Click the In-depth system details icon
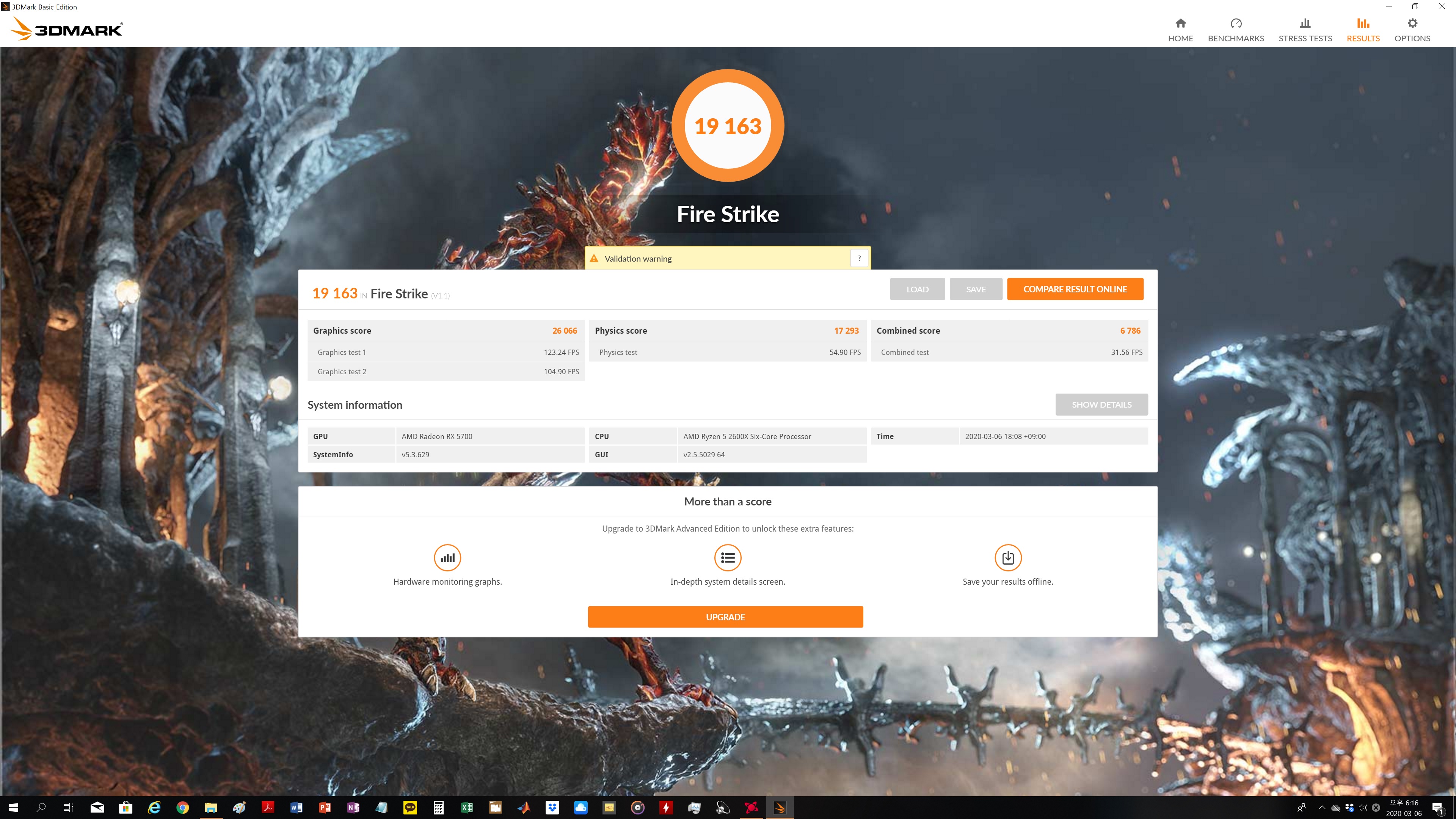This screenshot has width=1456, height=819. 728,558
